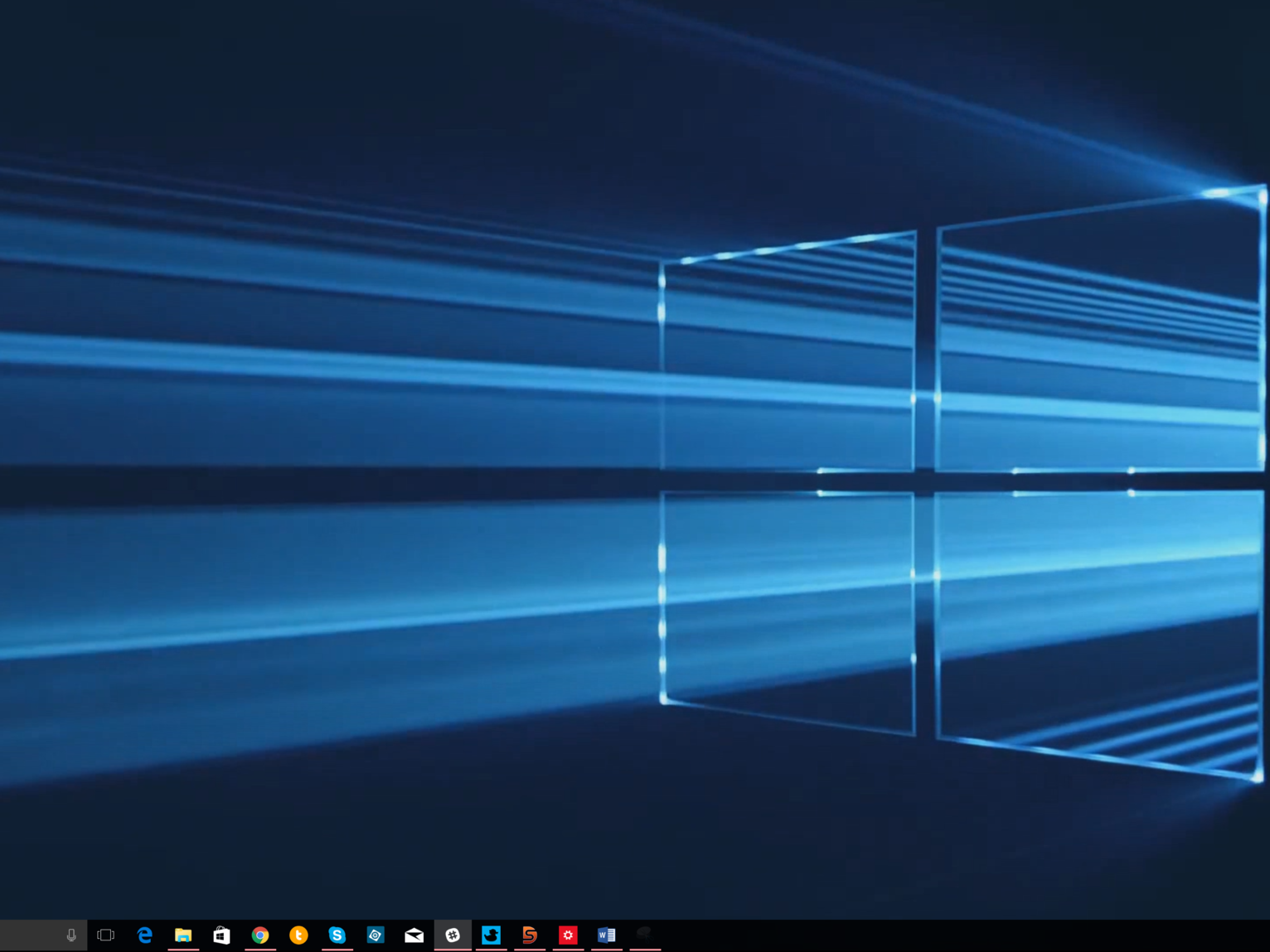Open the teal camera utility app
1270x952 pixels.
pos(376,935)
